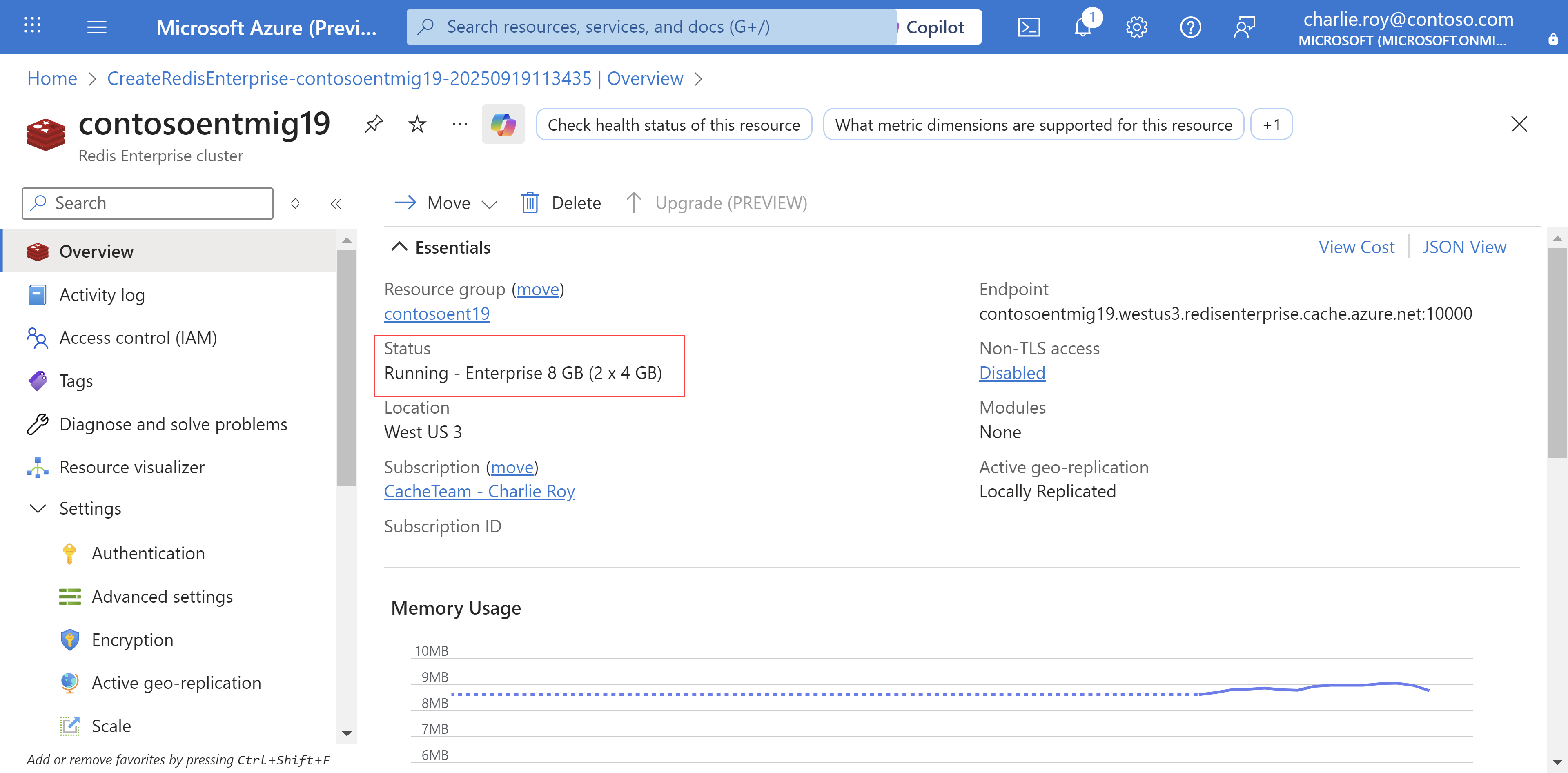This screenshot has height=773, width=1568.
Task: Collapse the left sidebar menu
Action: point(335,203)
